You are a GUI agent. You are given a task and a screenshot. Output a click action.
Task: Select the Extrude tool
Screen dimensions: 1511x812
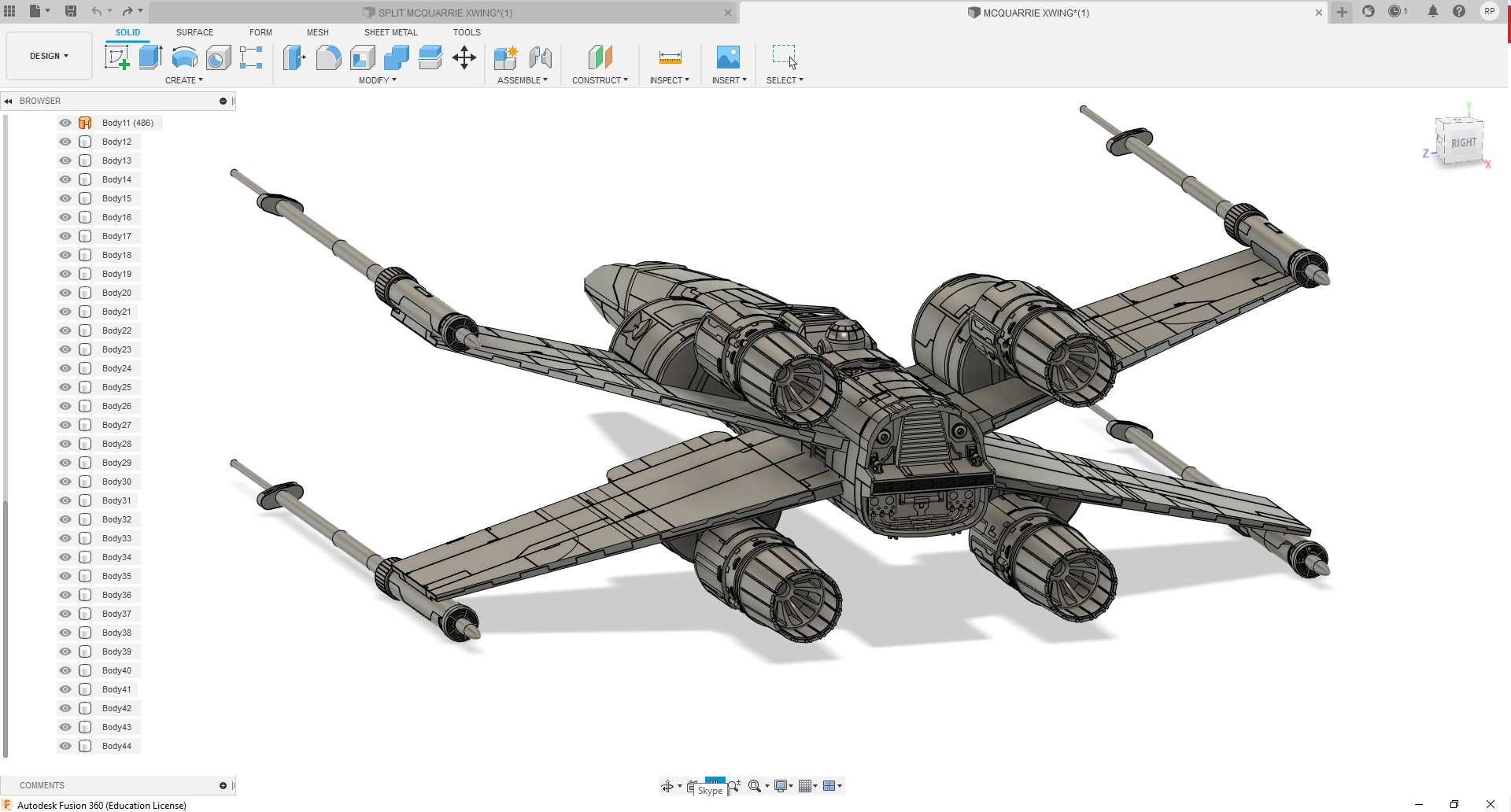click(x=150, y=57)
